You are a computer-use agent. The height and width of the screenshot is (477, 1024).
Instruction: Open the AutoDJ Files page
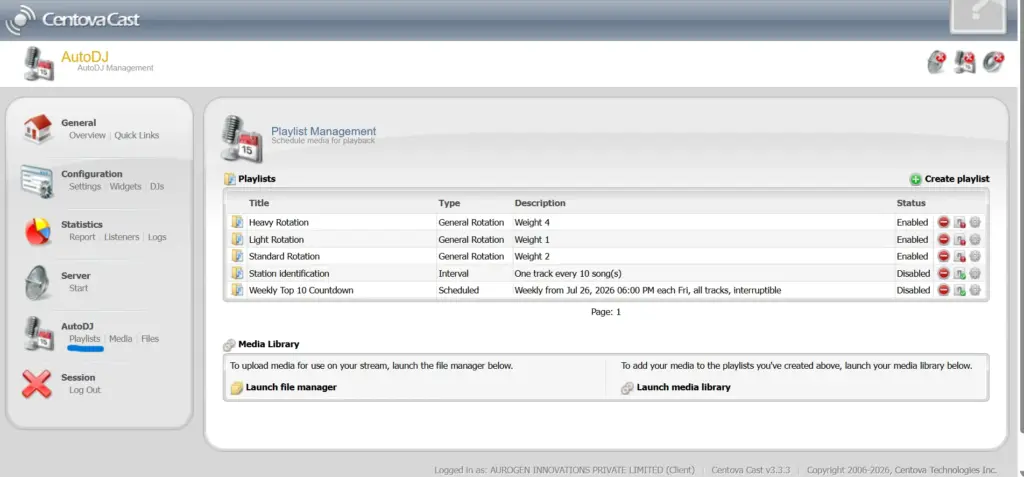150,338
